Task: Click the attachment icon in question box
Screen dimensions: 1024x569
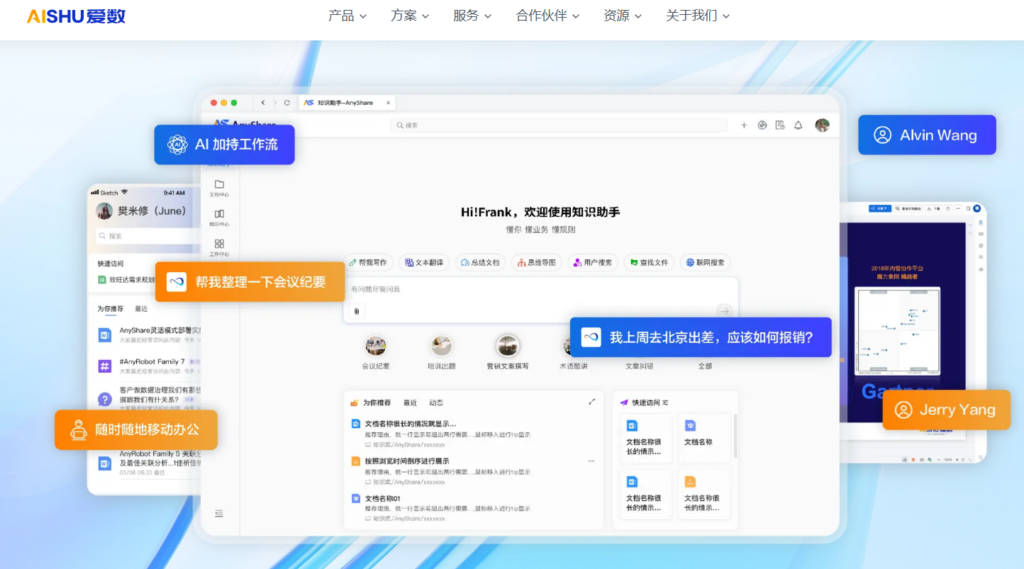Action: pos(357,312)
